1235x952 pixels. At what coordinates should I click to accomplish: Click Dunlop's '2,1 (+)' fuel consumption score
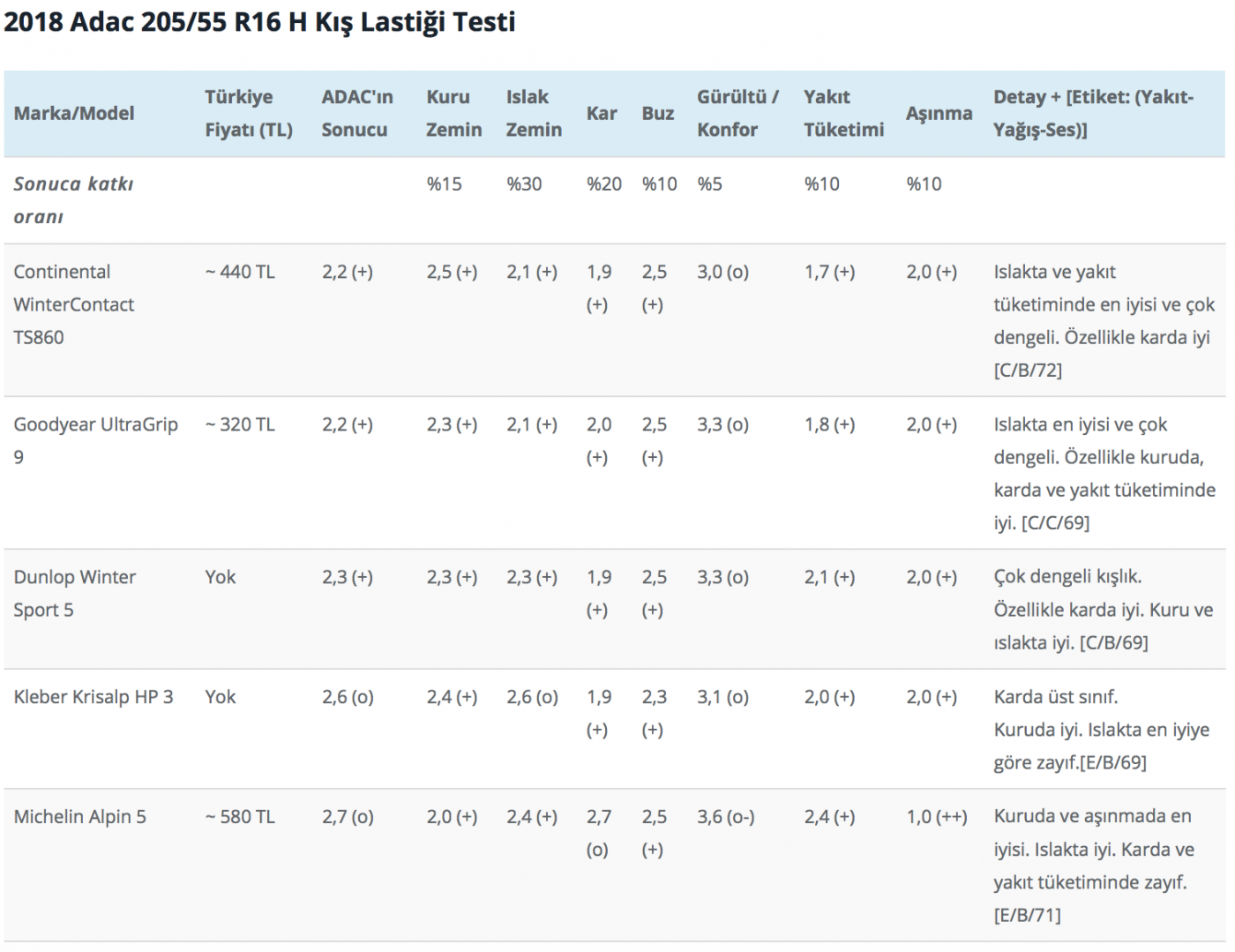[829, 577]
